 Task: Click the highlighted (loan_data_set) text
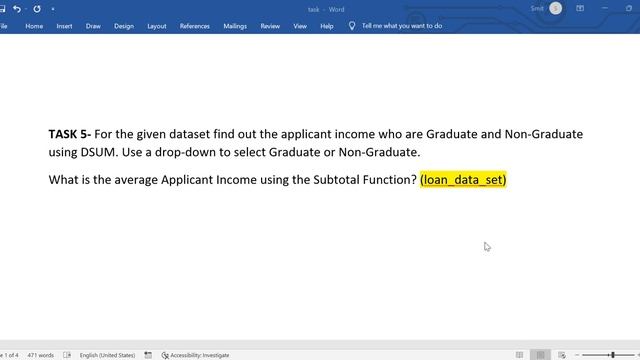tap(463, 180)
